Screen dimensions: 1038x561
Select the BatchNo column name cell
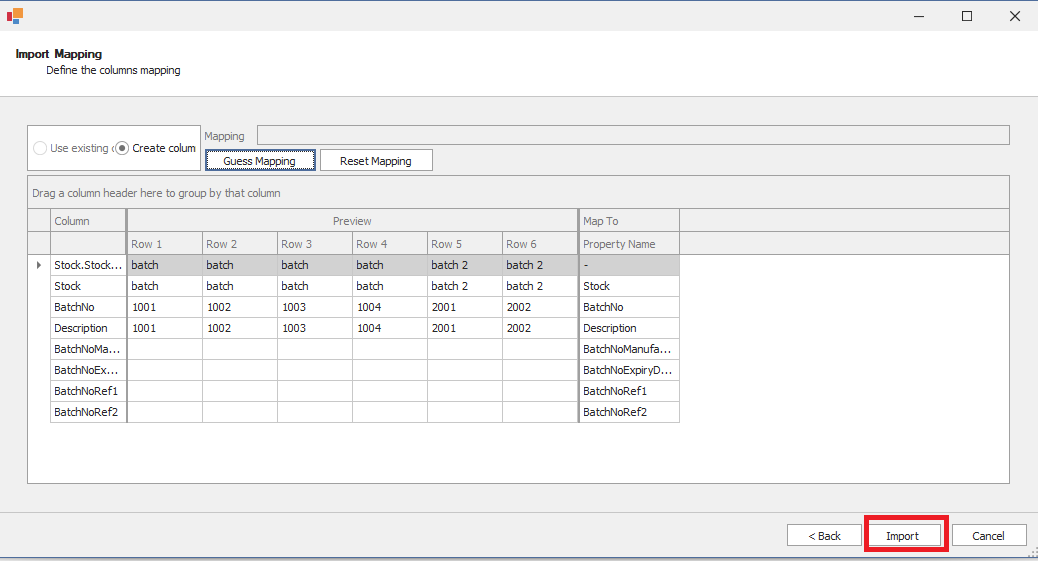coord(88,307)
